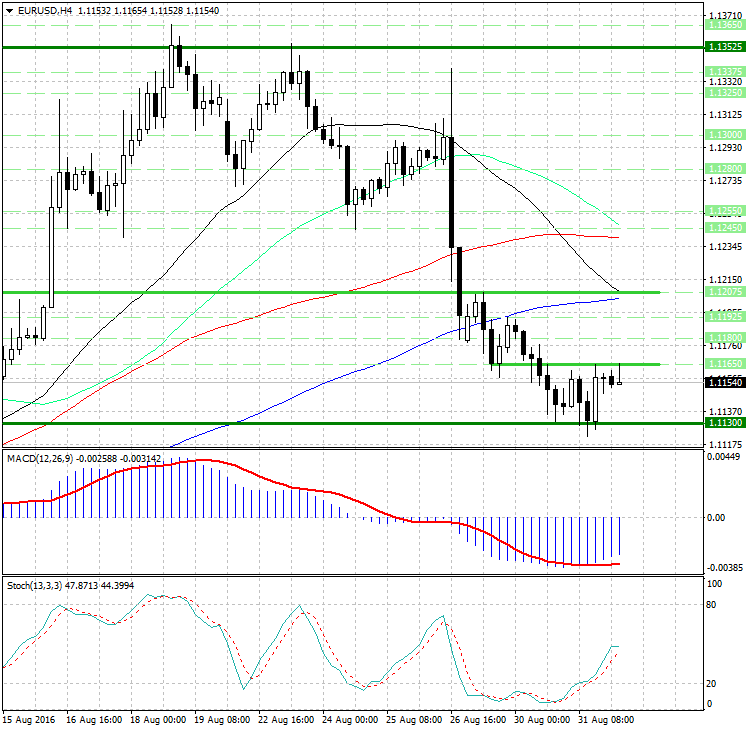Click the 1.11800 price level label
This screenshot has width=746, height=731.
click(725, 338)
